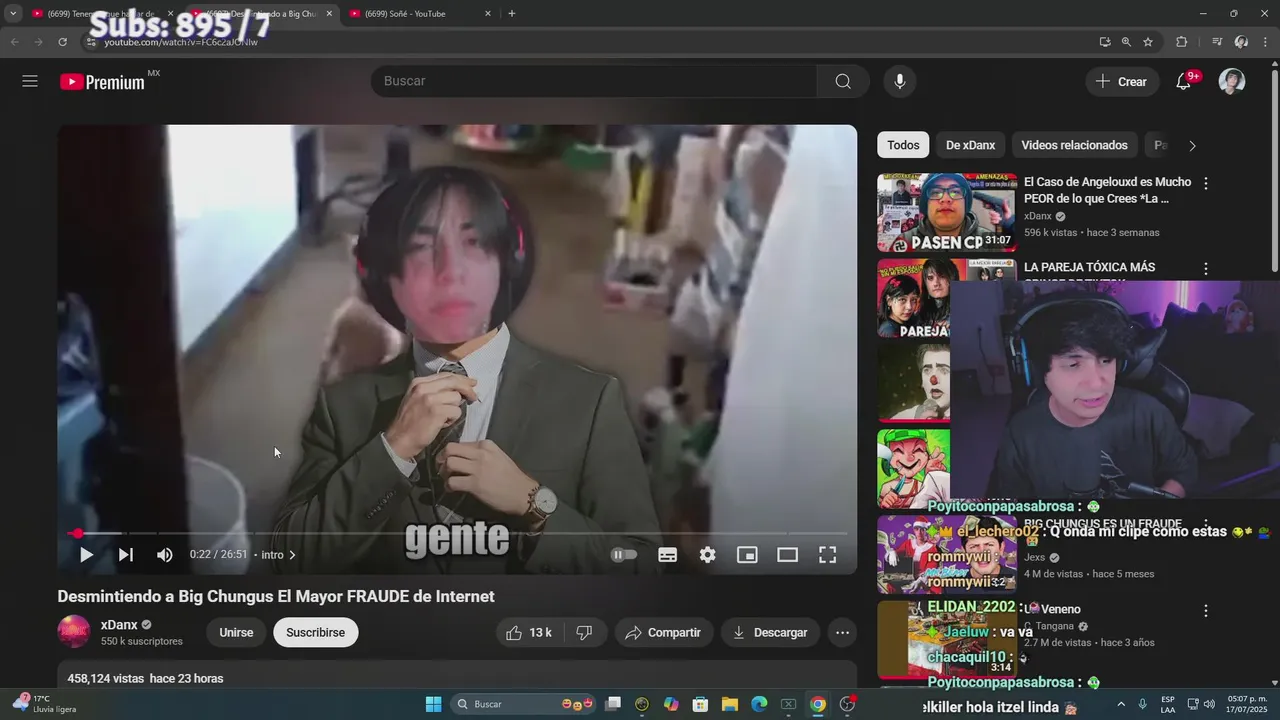Show hidden system tray icons

(x=1120, y=704)
